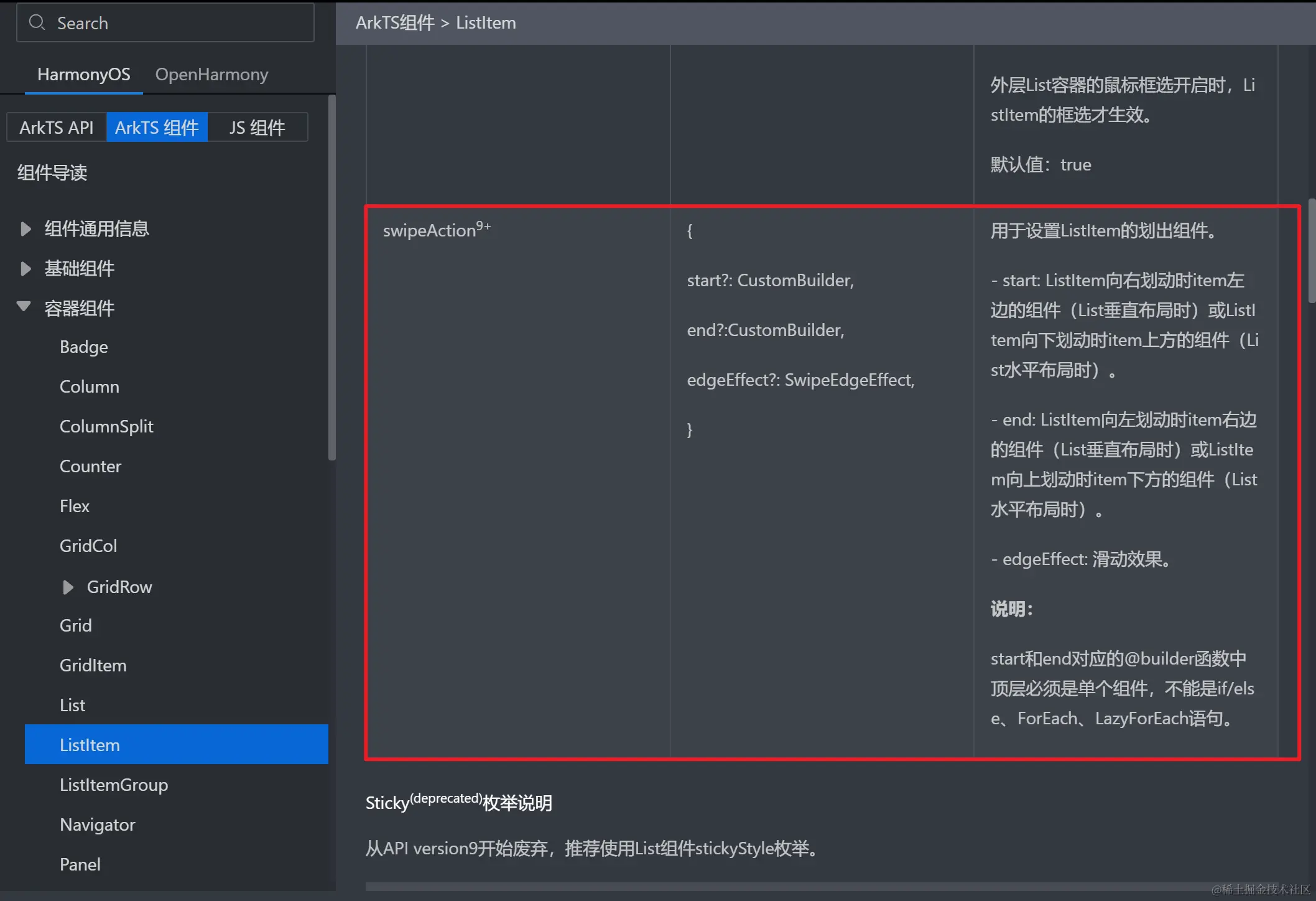This screenshot has height=901, width=1316.
Task: Click the '用于设置ListItem的划出组件。' description
Action: [1105, 231]
